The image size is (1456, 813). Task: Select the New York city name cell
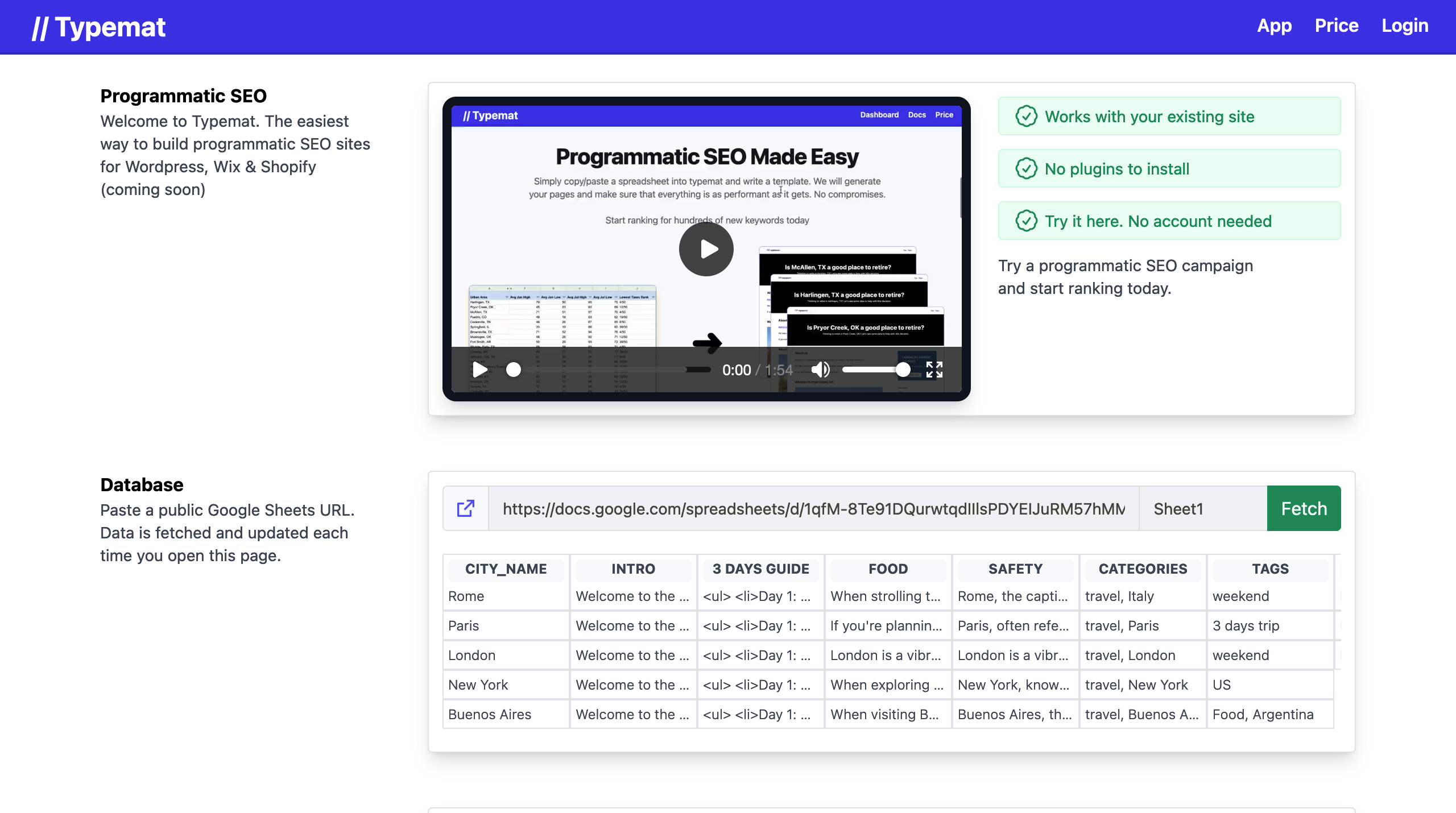[x=506, y=685]
